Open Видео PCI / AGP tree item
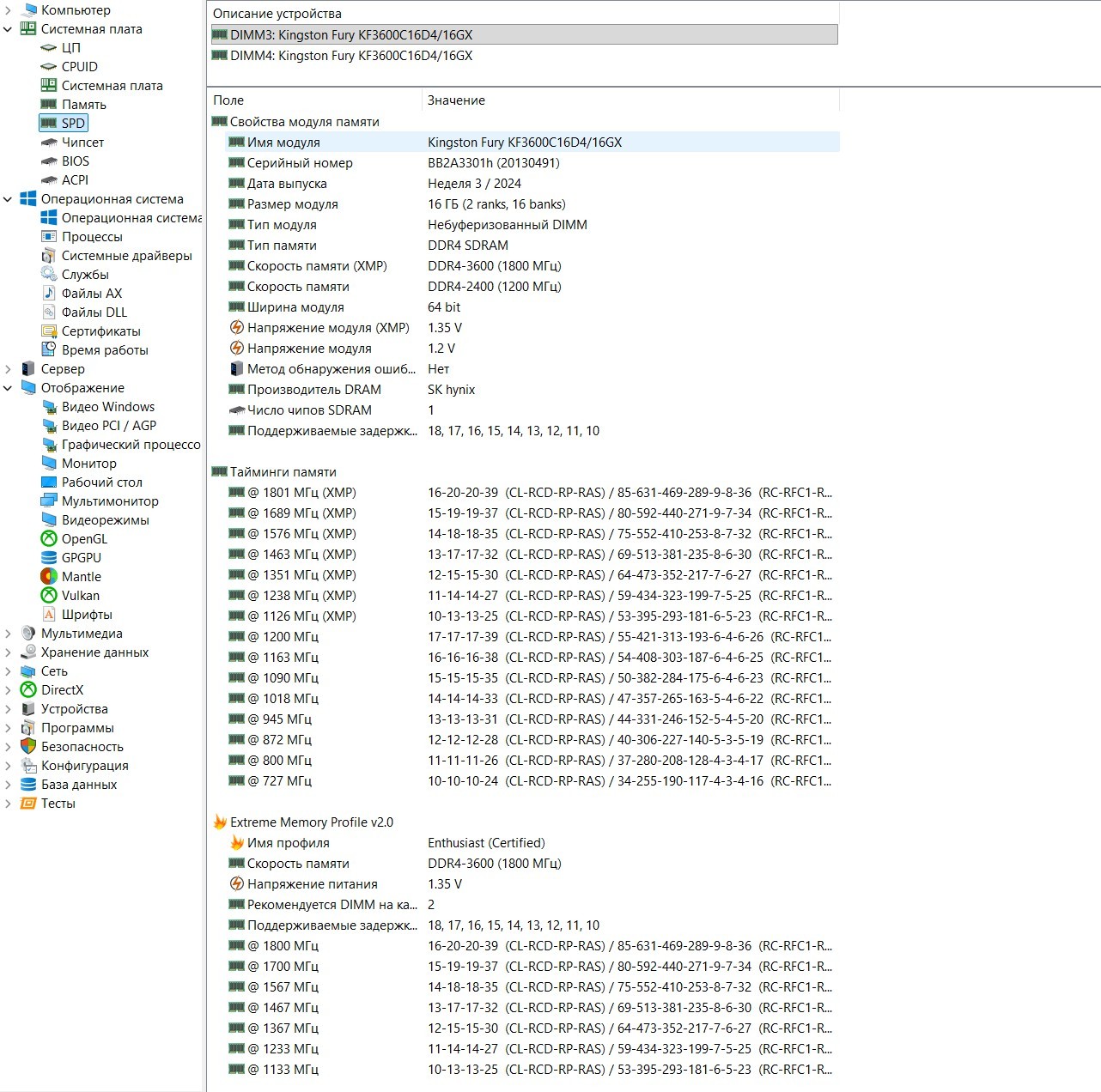1101x1092 pixels. 109,425
